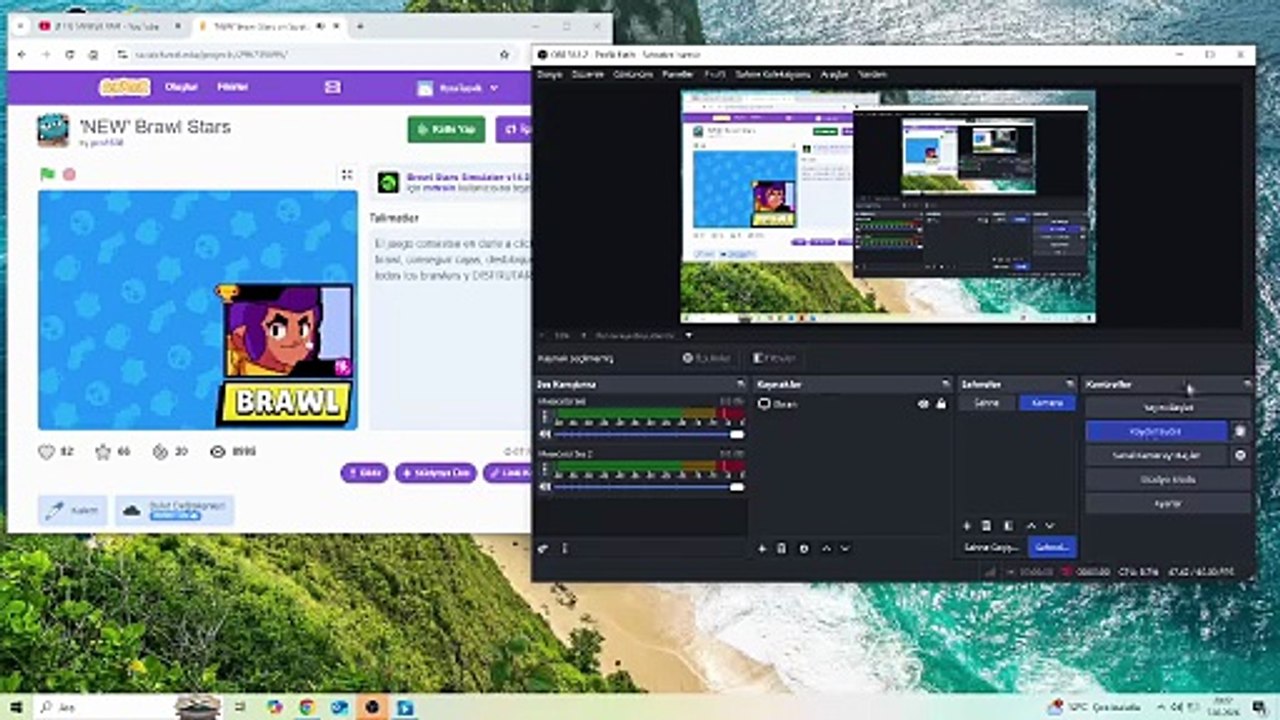Click the green flag on Scratch project
1280x720 pixels.
(46, 174)
